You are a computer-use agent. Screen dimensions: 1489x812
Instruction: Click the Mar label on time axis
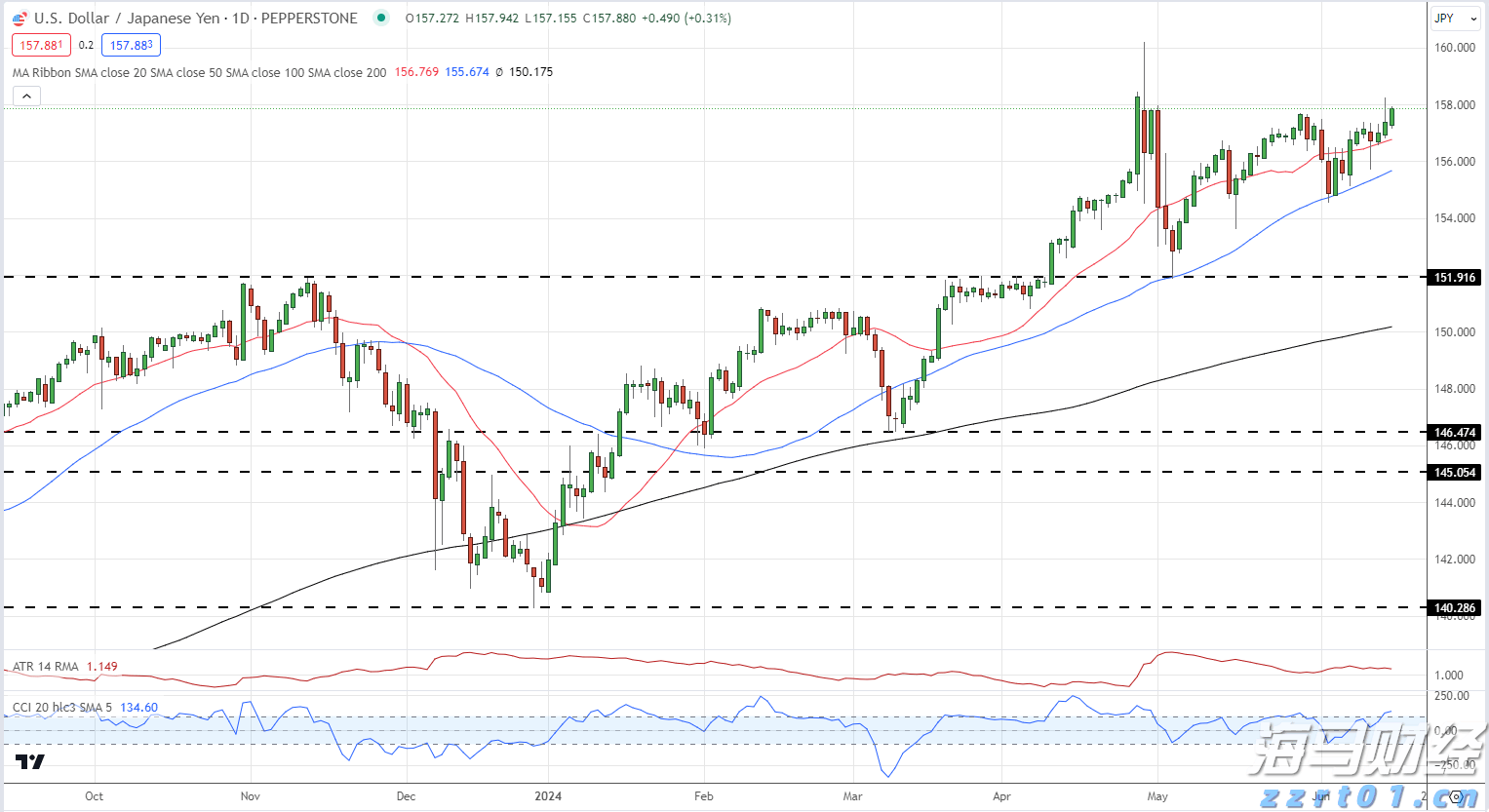[x=852, y=796]
